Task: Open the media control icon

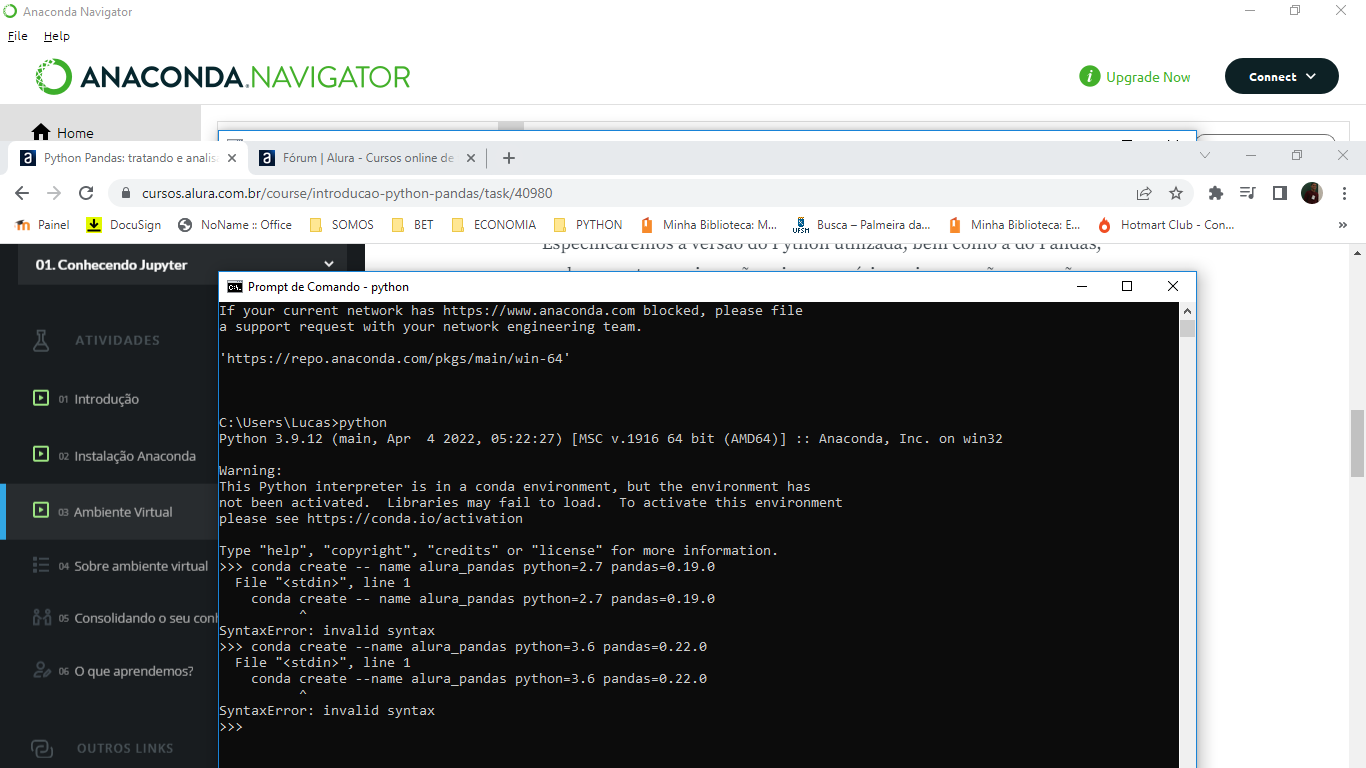Action: pyautogui.click(x=1247, y=193)
